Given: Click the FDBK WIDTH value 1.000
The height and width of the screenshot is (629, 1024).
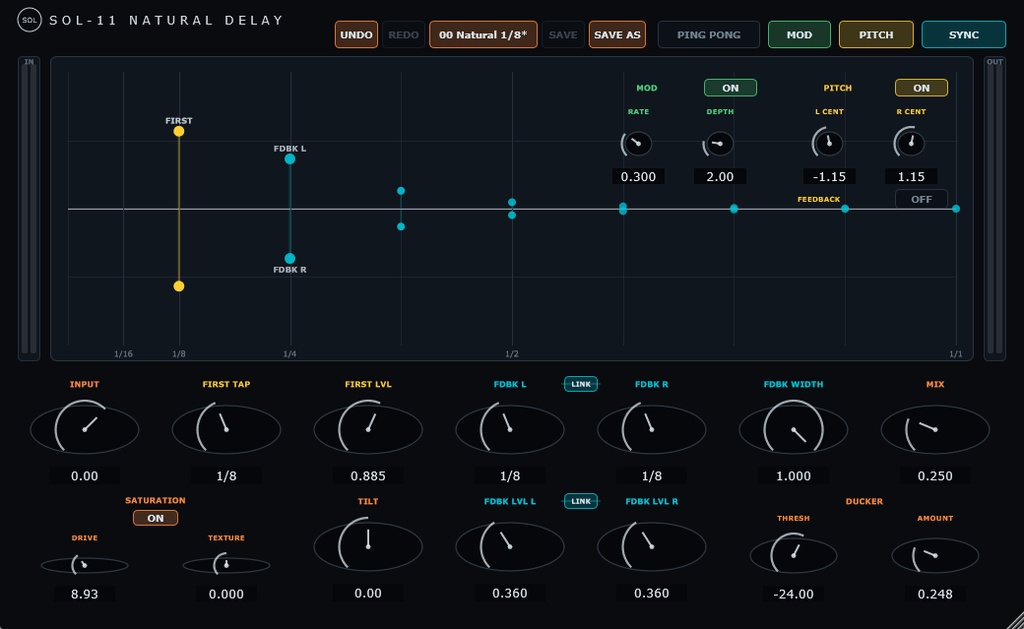Looking at the screenshot, I should (793, 476).
